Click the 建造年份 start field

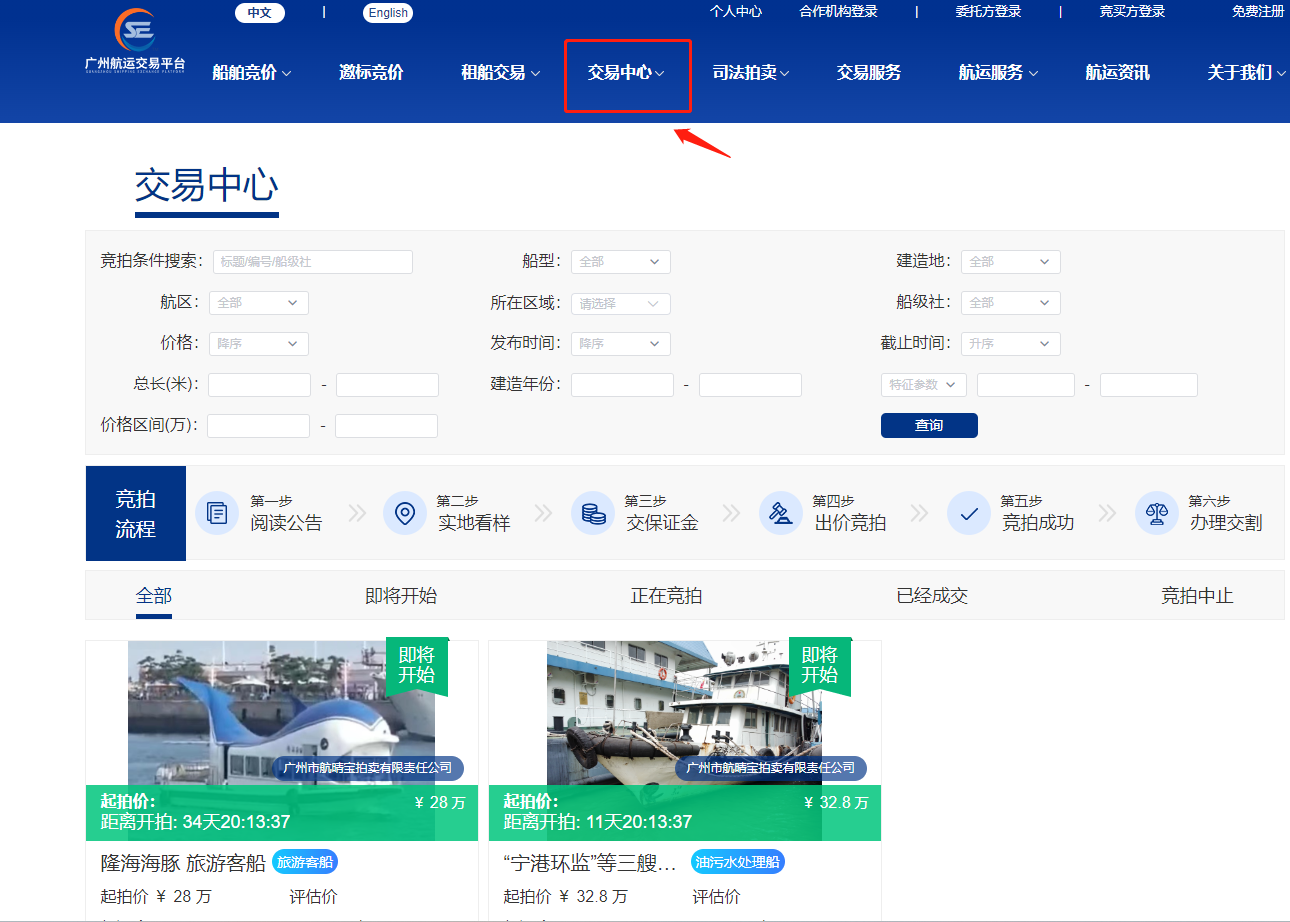coord(622,385)
